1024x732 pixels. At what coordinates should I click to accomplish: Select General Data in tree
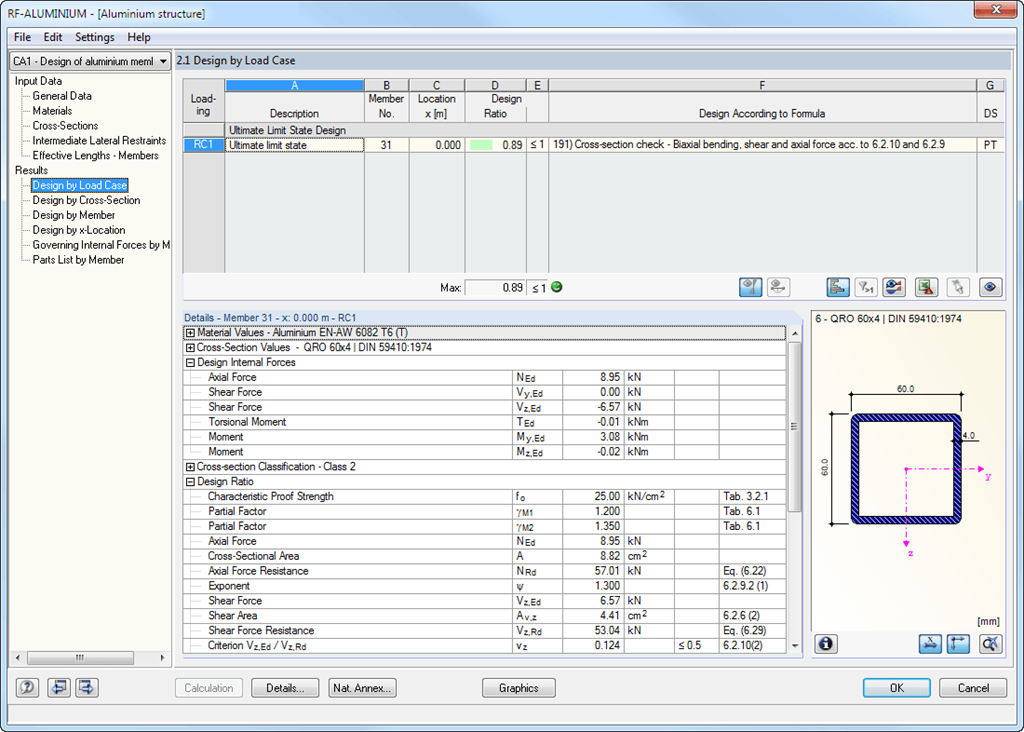click(x=62, y=96)
